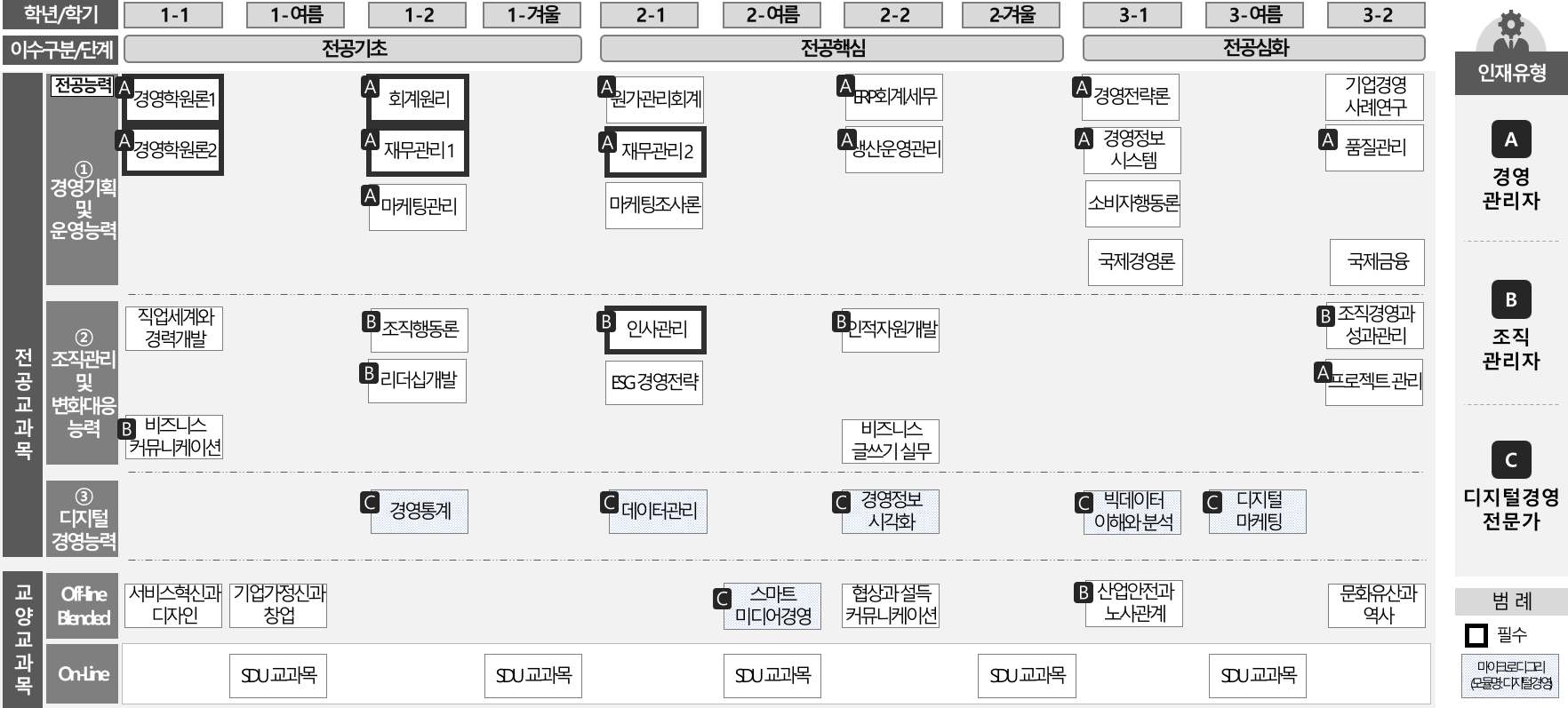Click the white square under 범례
Viewport: 1568px width, 708px height.
[x=1476, y=636]
